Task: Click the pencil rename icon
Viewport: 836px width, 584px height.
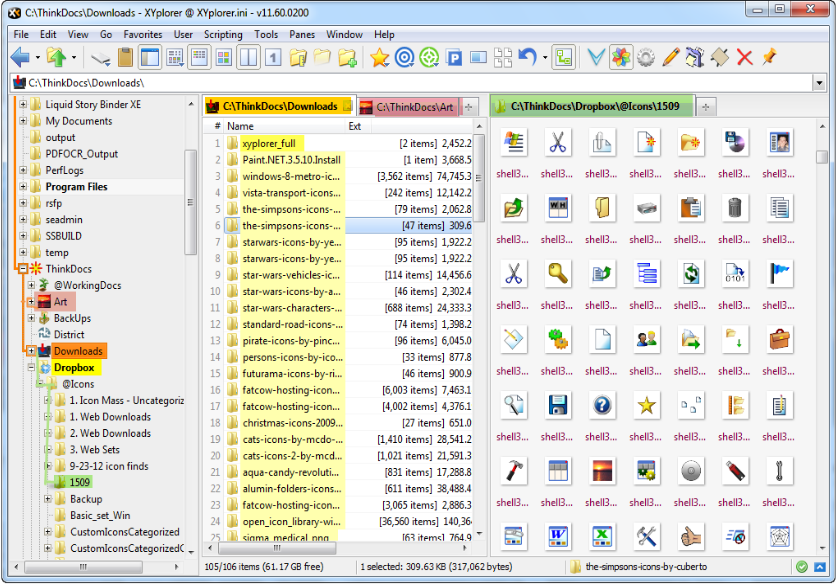Action: tap(671, 57)
